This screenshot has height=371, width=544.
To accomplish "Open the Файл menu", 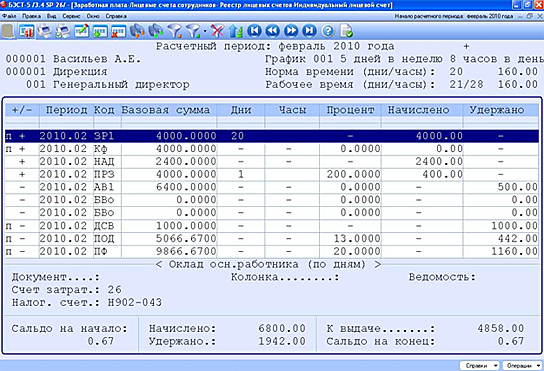I will (x=9, y=16).
